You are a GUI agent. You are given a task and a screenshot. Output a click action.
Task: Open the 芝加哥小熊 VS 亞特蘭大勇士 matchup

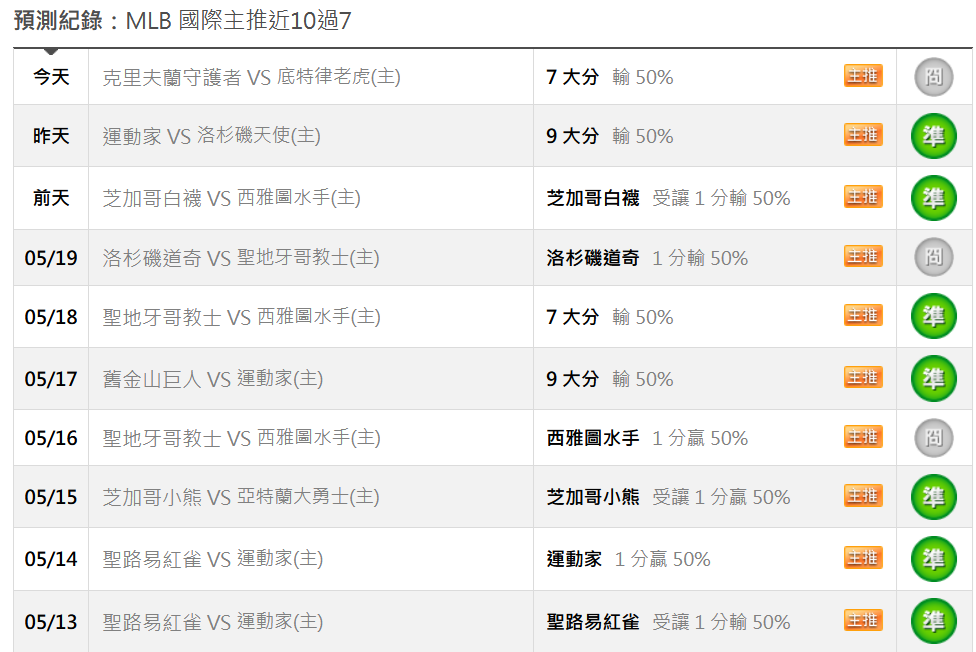point(241,497)
